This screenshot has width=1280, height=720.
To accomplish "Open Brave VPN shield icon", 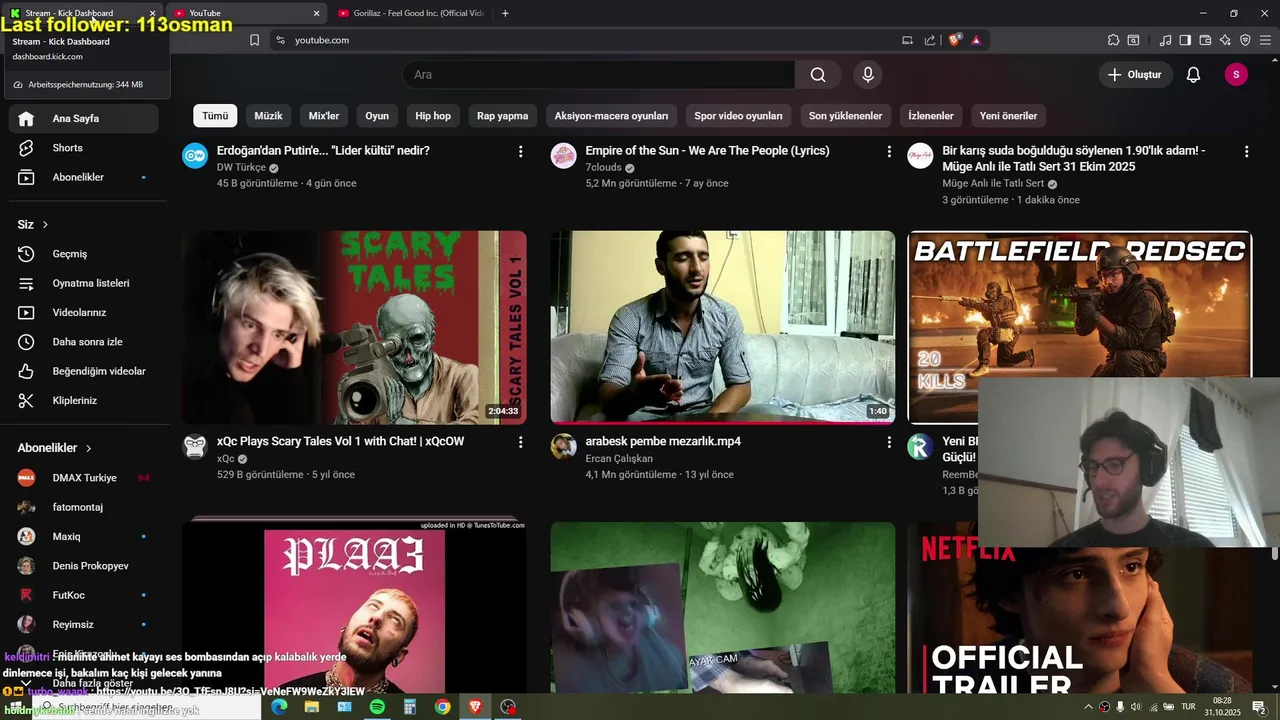I will click(x=1245, y=40).
